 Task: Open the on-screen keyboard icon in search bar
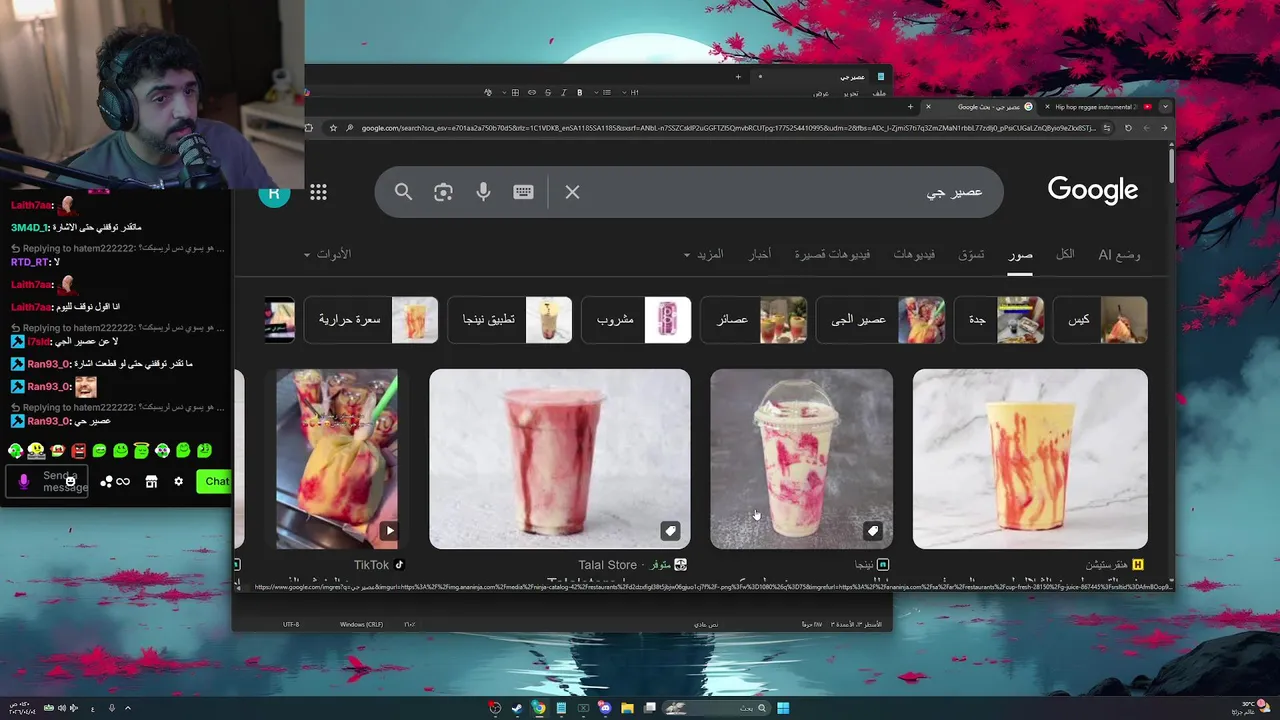523,192
